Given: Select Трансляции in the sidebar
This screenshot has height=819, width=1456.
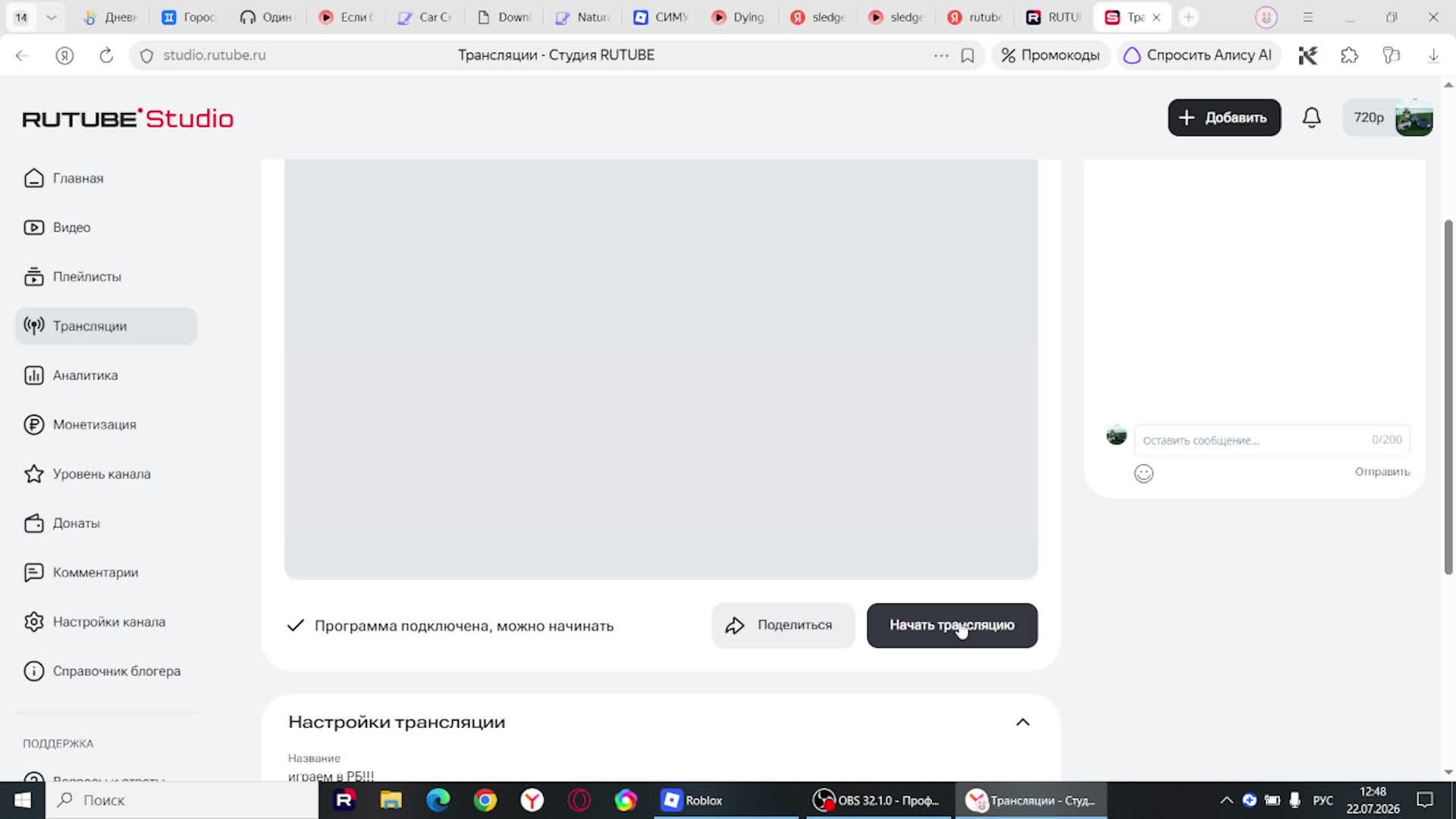Looking at the screenshot, I should click(x=106, y=326).
